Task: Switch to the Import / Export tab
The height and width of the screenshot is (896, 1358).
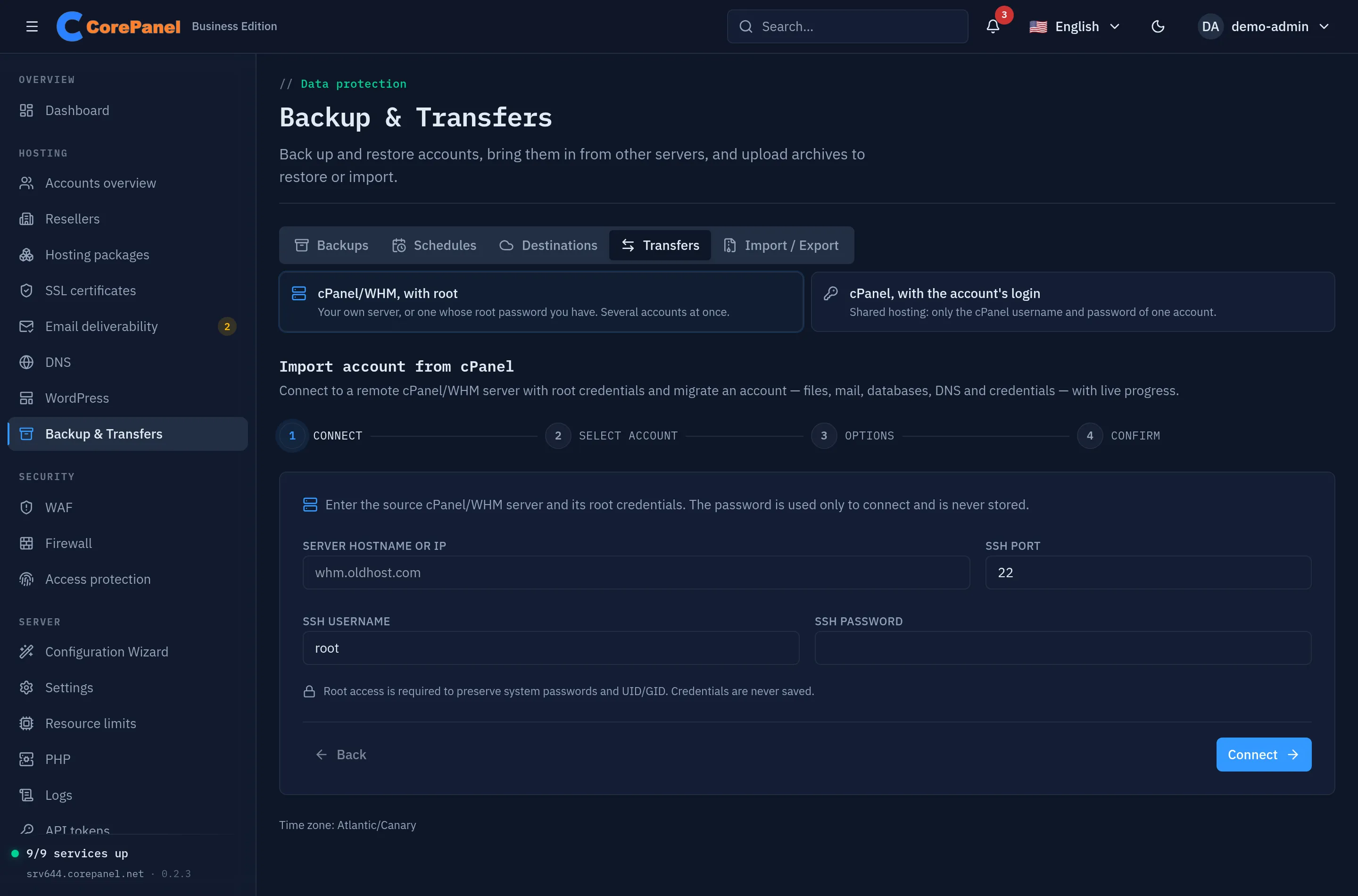Action: (781, 245)
